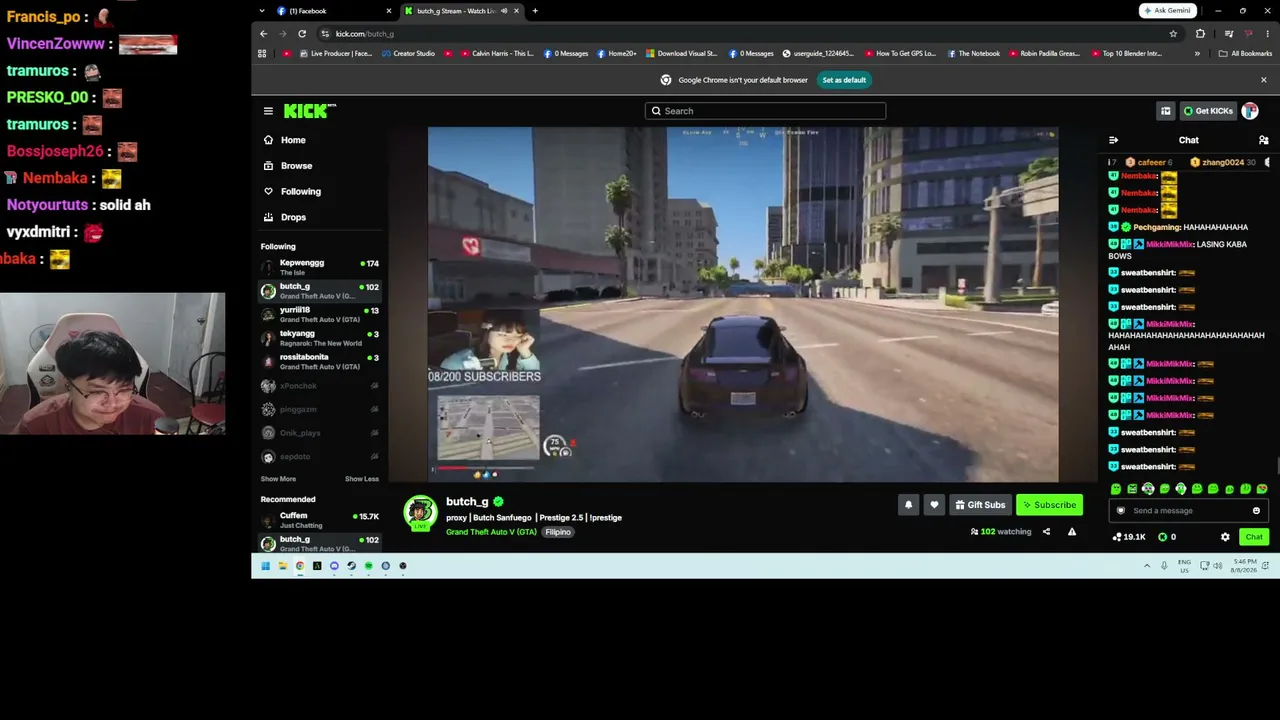
Task: Mute the butch_g Stream tab audio
Action: pyautogui.click(x=503, y=11)
